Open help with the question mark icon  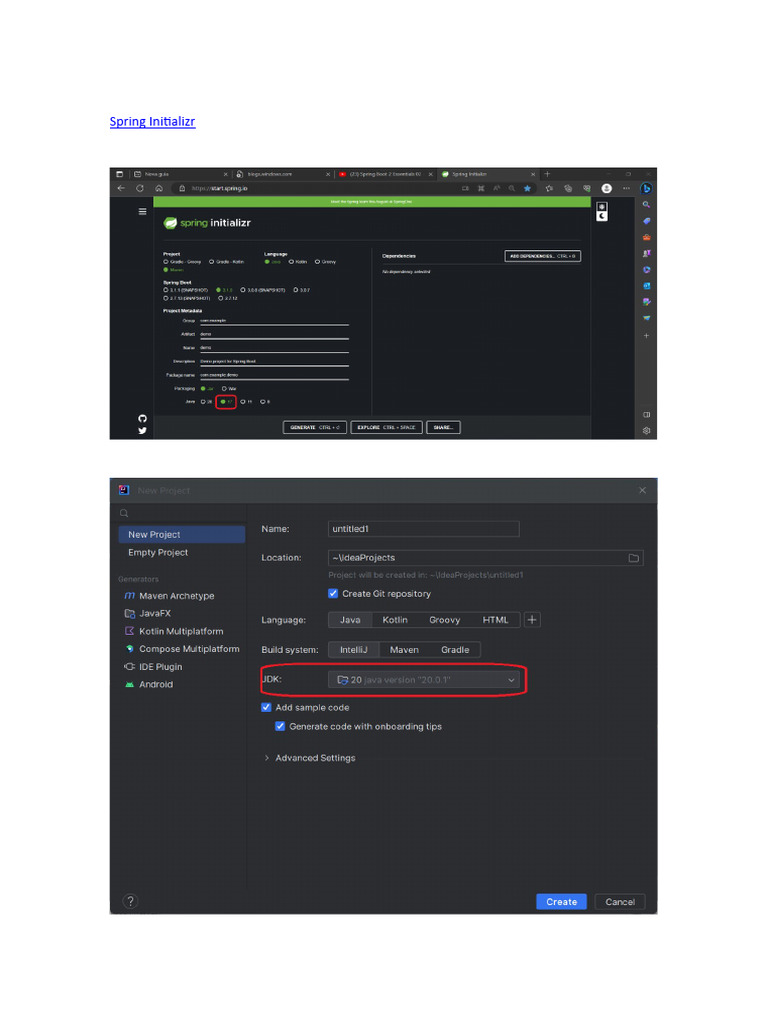131,901
